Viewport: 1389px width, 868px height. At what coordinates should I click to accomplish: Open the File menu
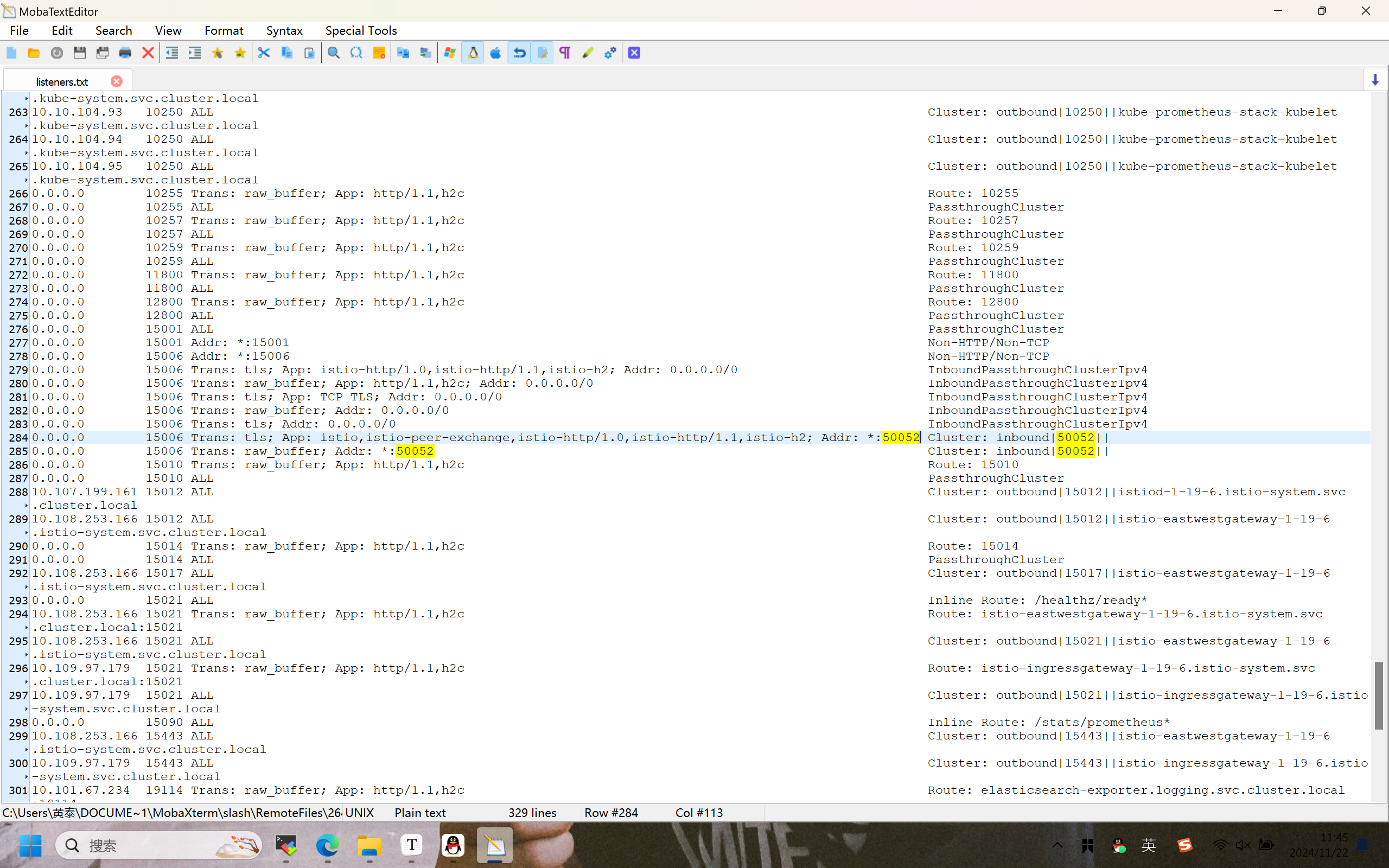point(18,30)
